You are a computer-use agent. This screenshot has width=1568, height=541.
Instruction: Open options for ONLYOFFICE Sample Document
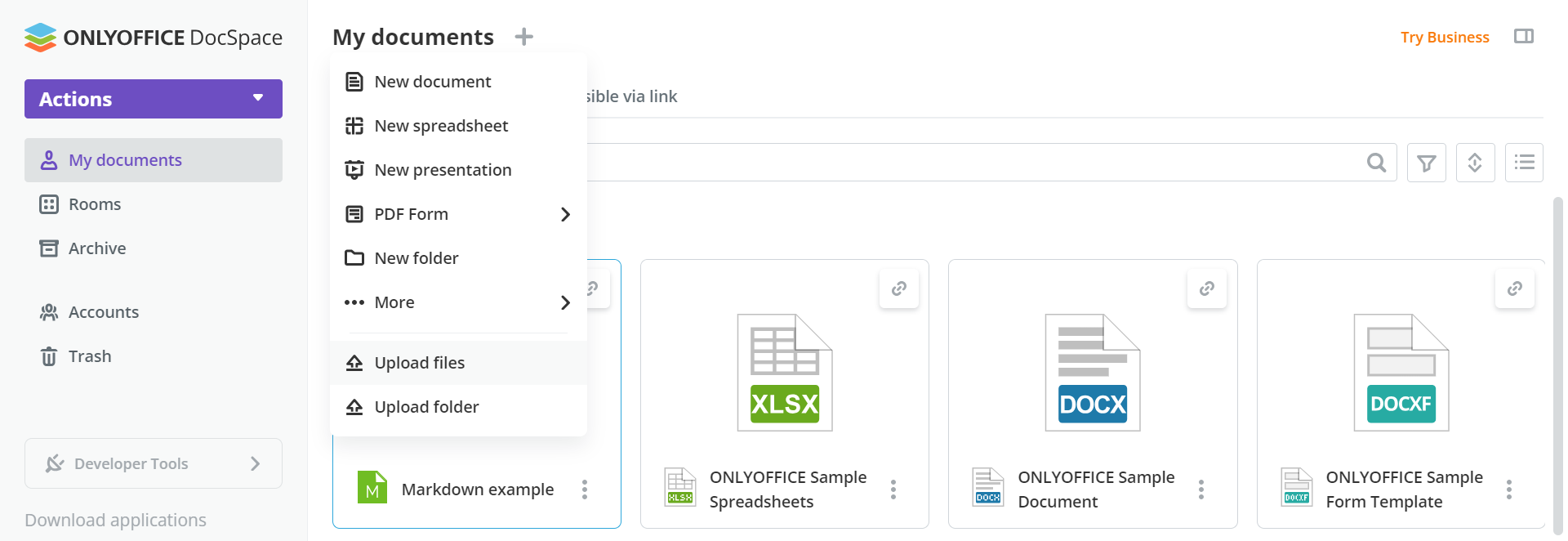coord(1200,490)
